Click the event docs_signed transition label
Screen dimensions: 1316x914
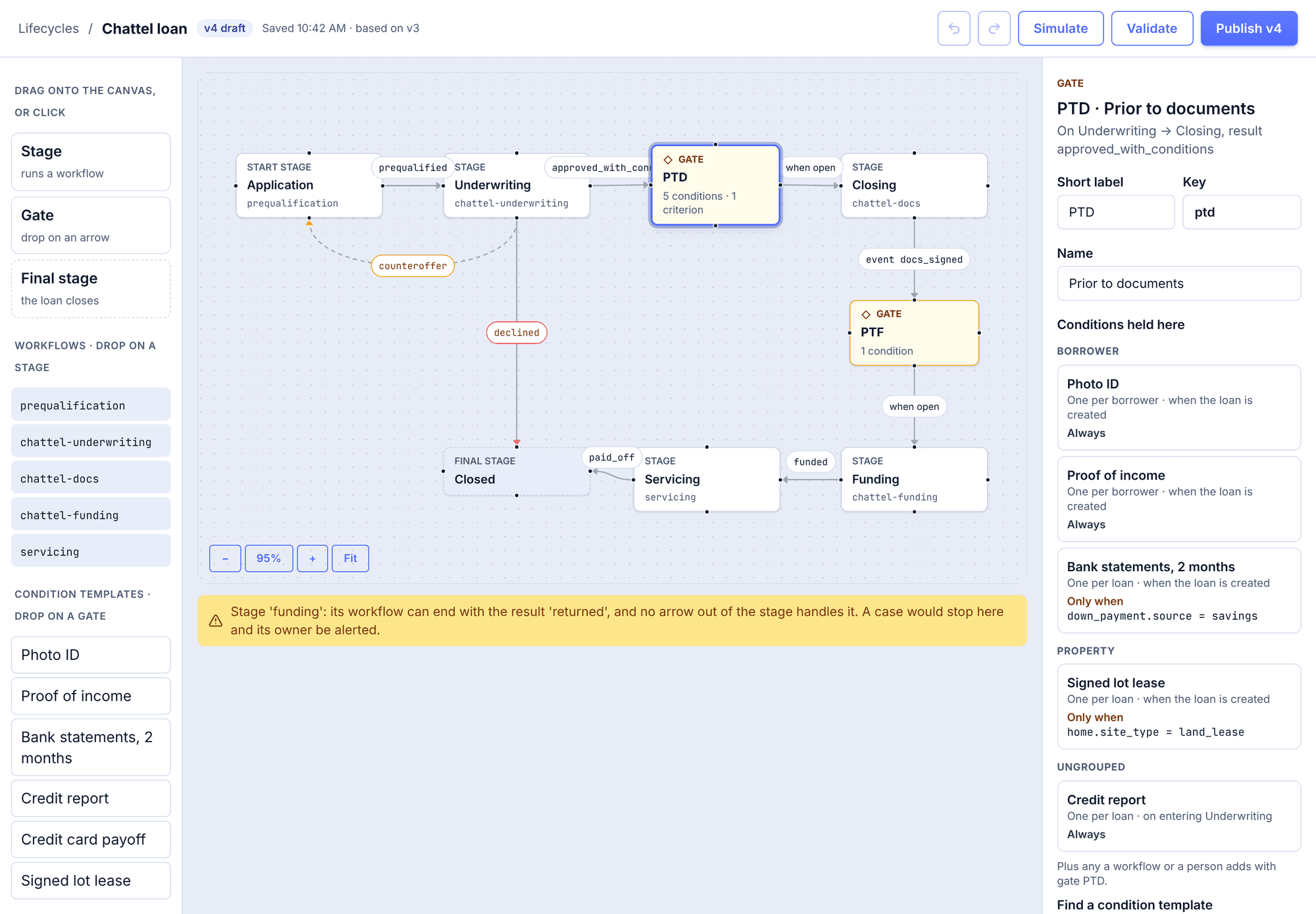914,259
